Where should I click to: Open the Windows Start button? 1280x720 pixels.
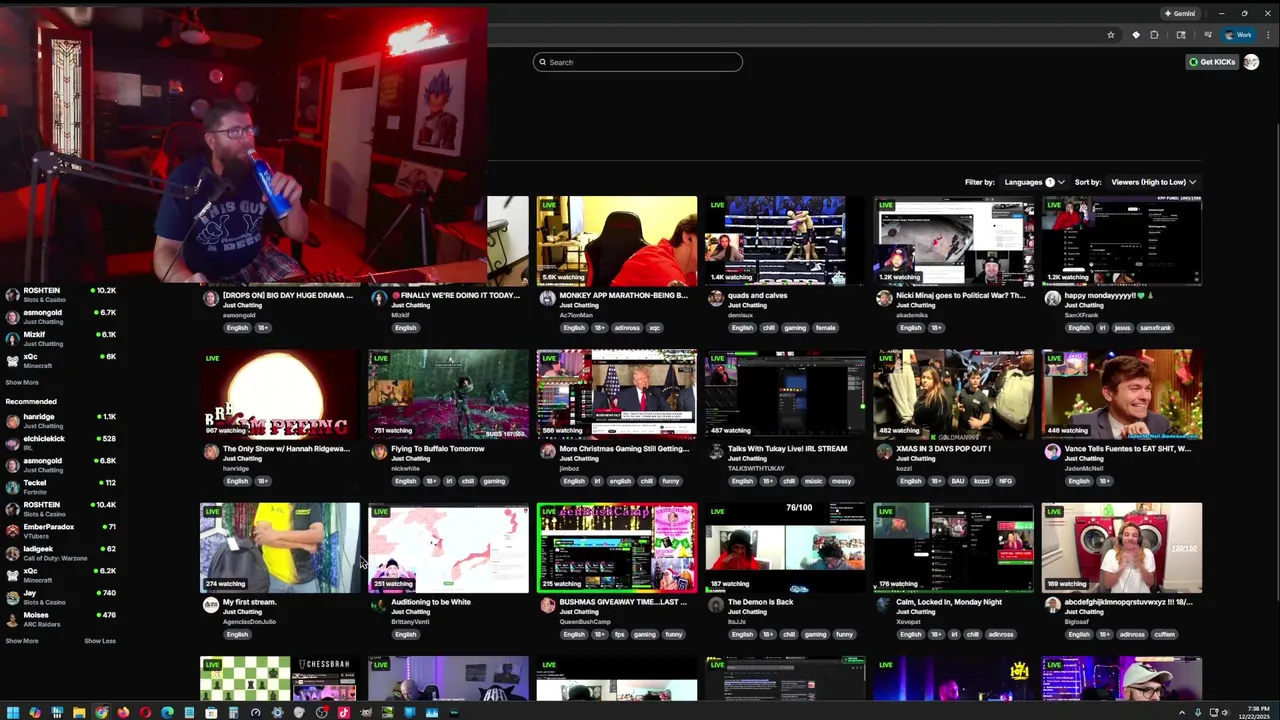pyautogui.click(x=13, y=713)
